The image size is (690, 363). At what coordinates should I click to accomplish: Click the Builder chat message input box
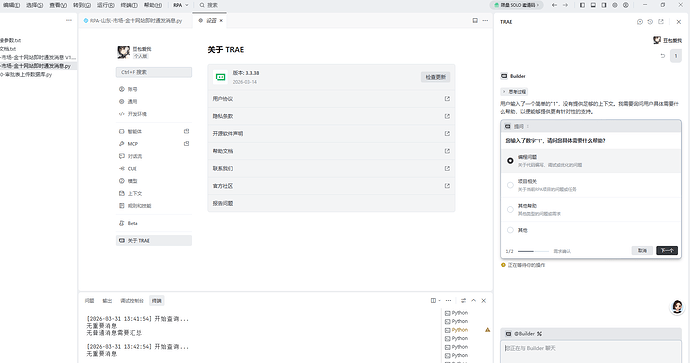pos(591,352)
